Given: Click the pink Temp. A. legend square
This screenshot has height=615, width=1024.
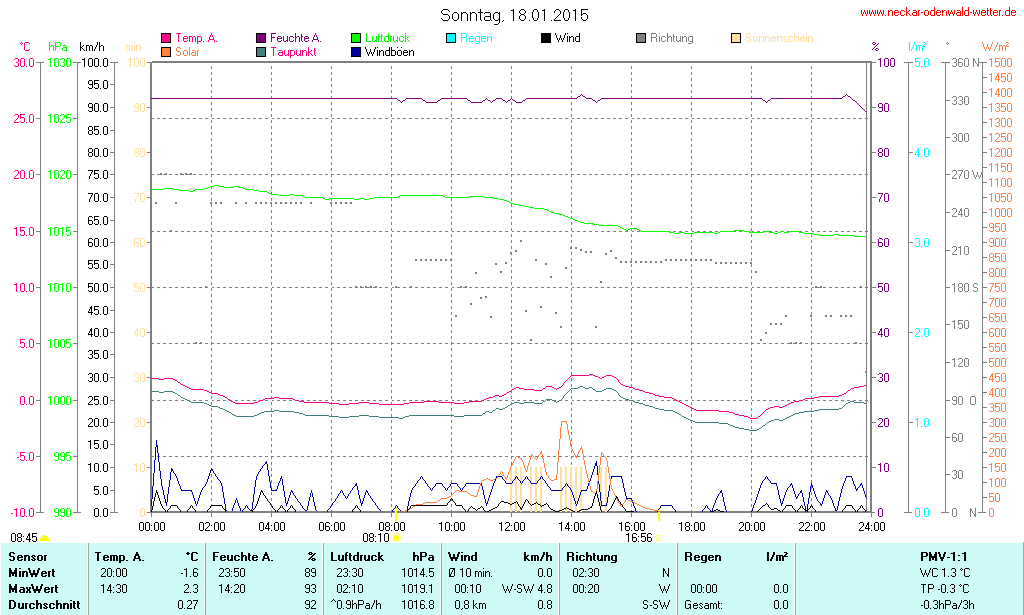Looking at the screenshot, I should click(166, 38).
